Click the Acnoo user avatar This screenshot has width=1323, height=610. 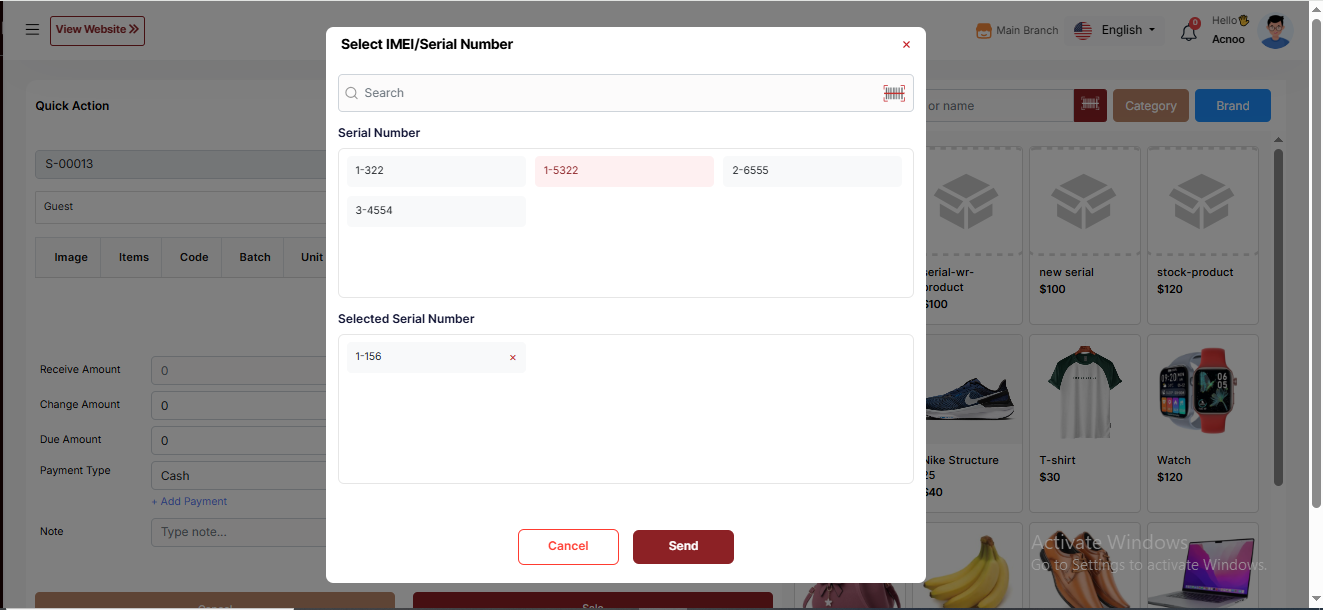pos(1274,31)
